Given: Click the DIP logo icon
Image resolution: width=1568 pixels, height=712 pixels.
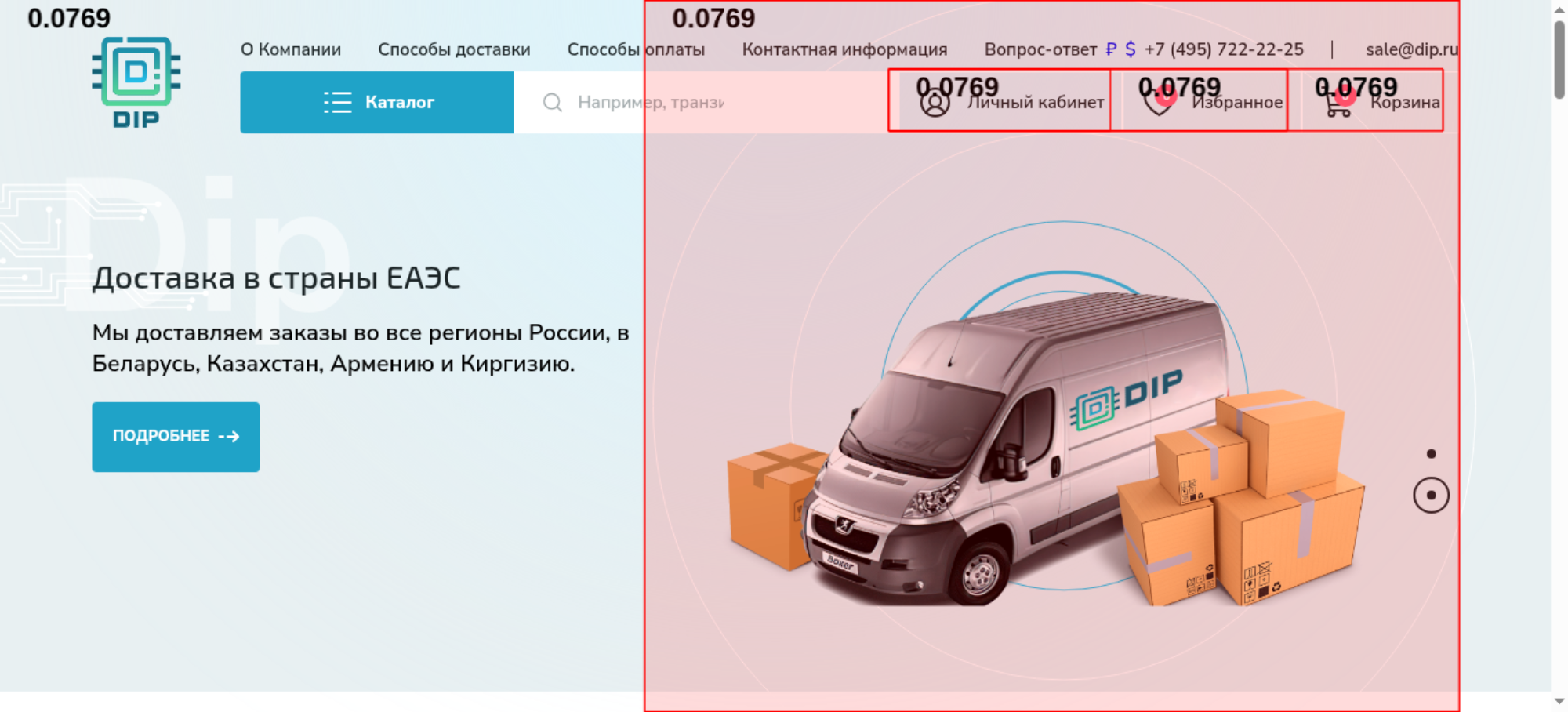Looking at the screenshot, I should coord(136,82).
